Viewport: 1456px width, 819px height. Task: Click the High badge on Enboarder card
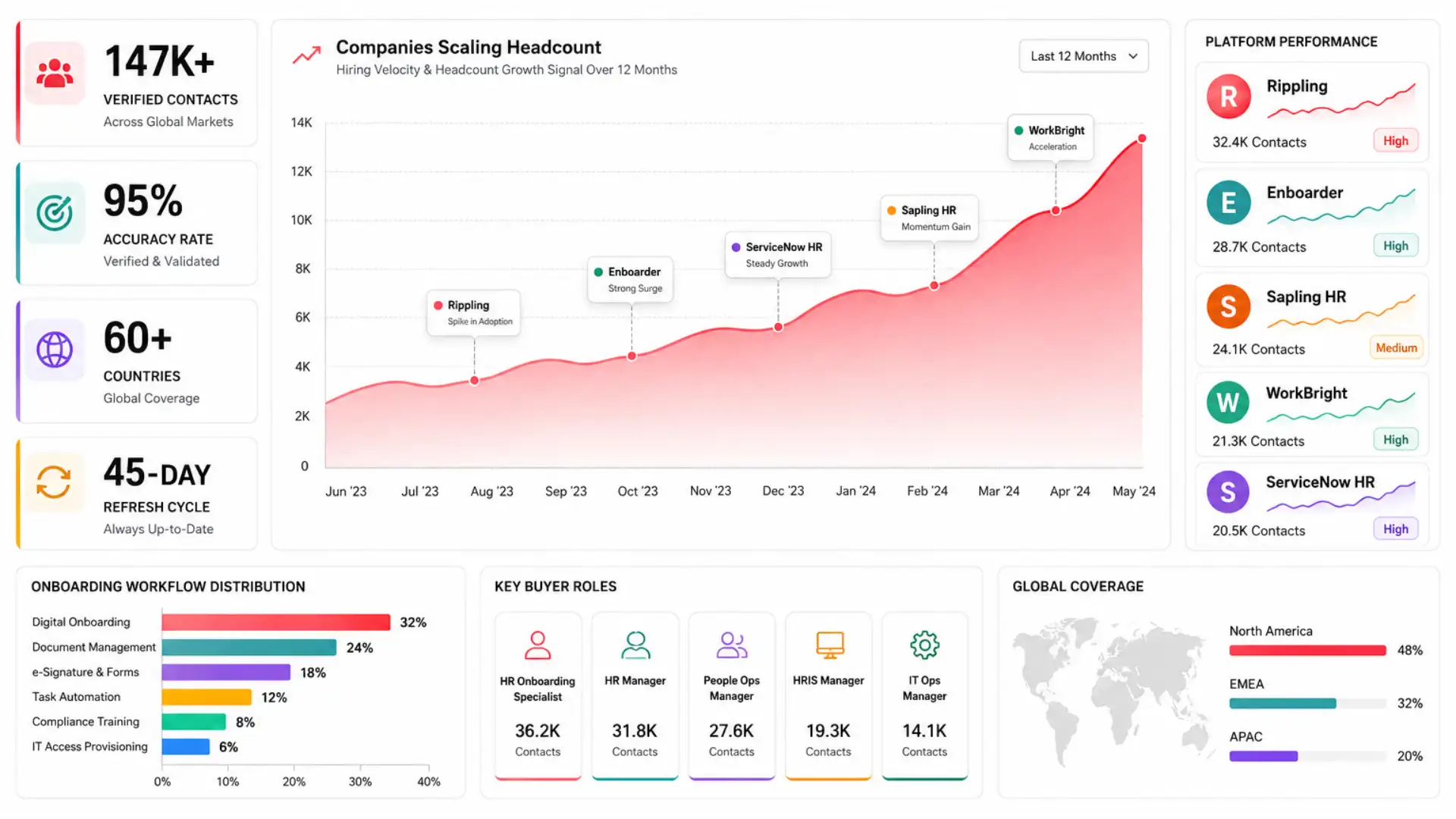[1395, 246]
